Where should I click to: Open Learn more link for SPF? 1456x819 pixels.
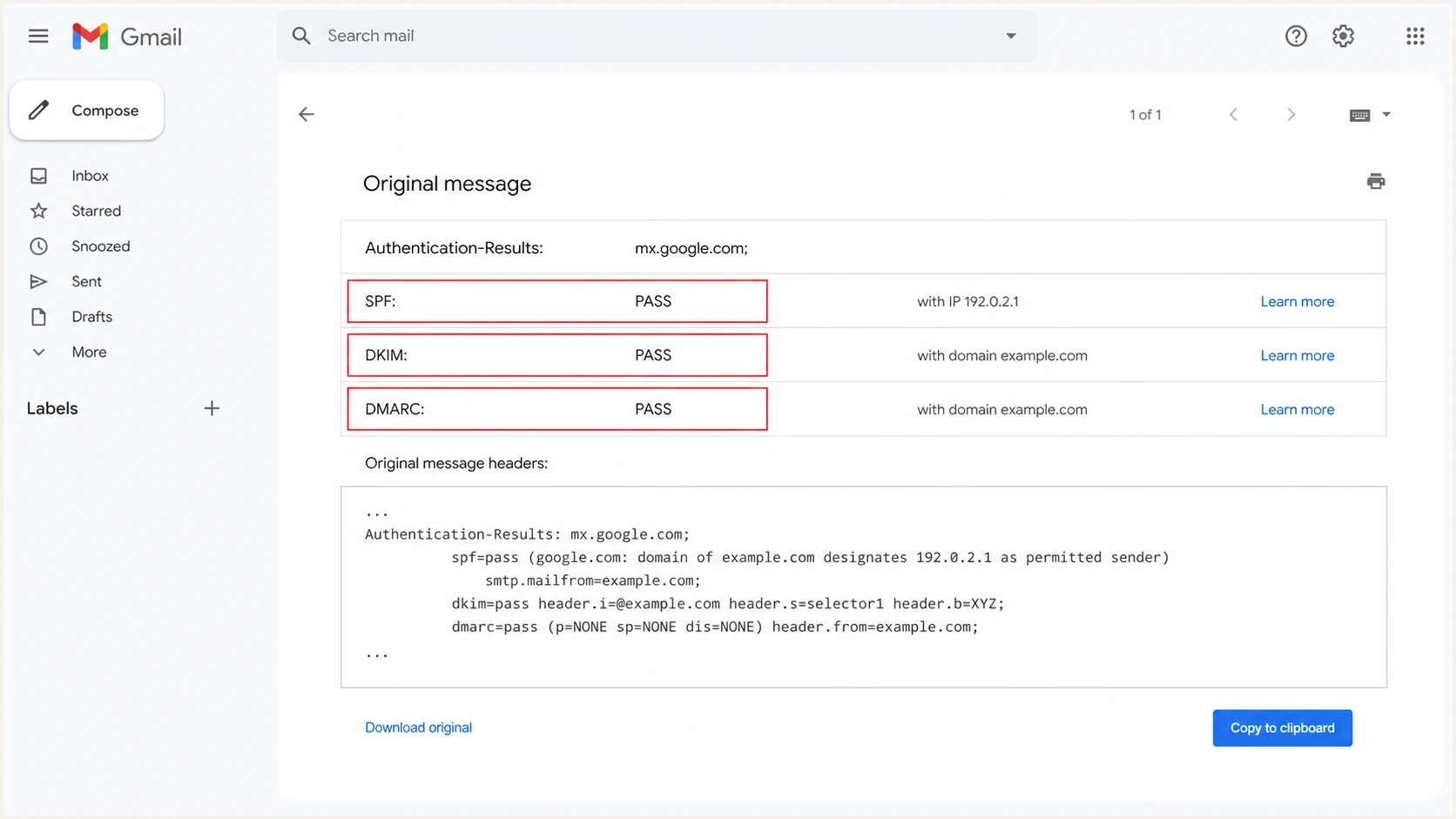click(1297, 301)
